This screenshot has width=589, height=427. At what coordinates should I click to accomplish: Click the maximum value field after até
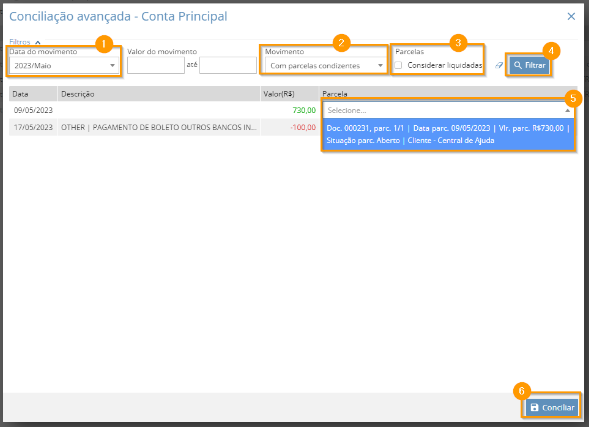click(x=228, y=65)
